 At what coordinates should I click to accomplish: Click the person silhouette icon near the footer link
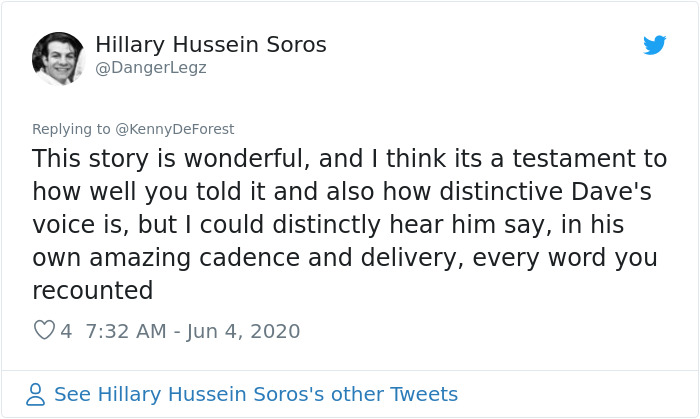coord(35,394)
